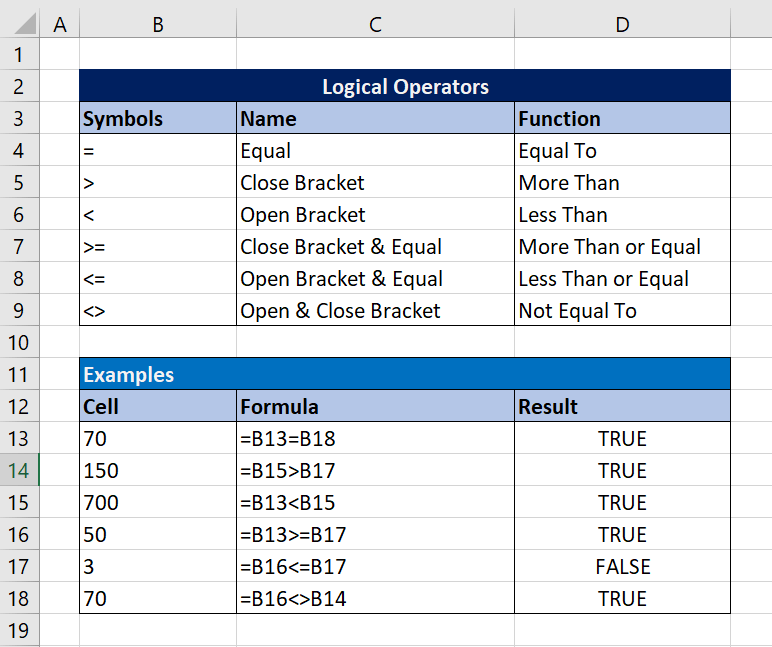Image resolution: width=772 pixels, height=647 pixels.
Task: Click the >= symbol cell
Action: click(157, 247)
